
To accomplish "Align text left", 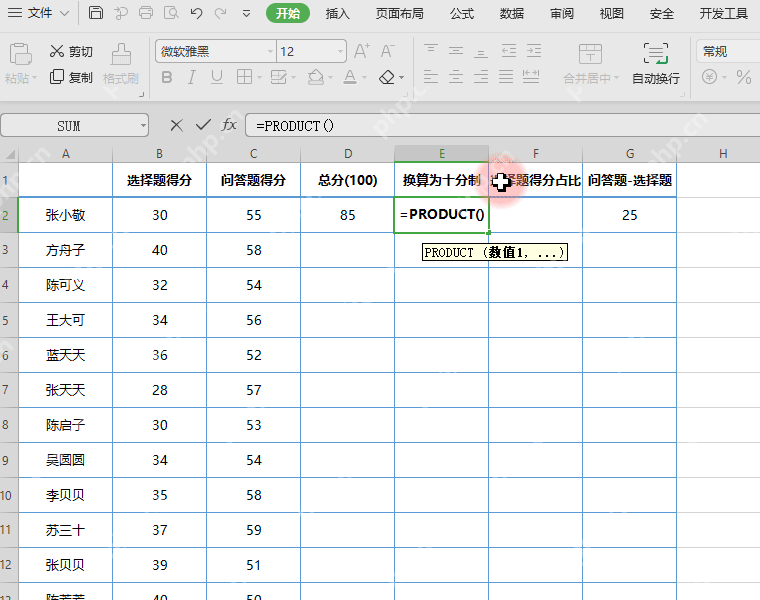I will point(431,77).
